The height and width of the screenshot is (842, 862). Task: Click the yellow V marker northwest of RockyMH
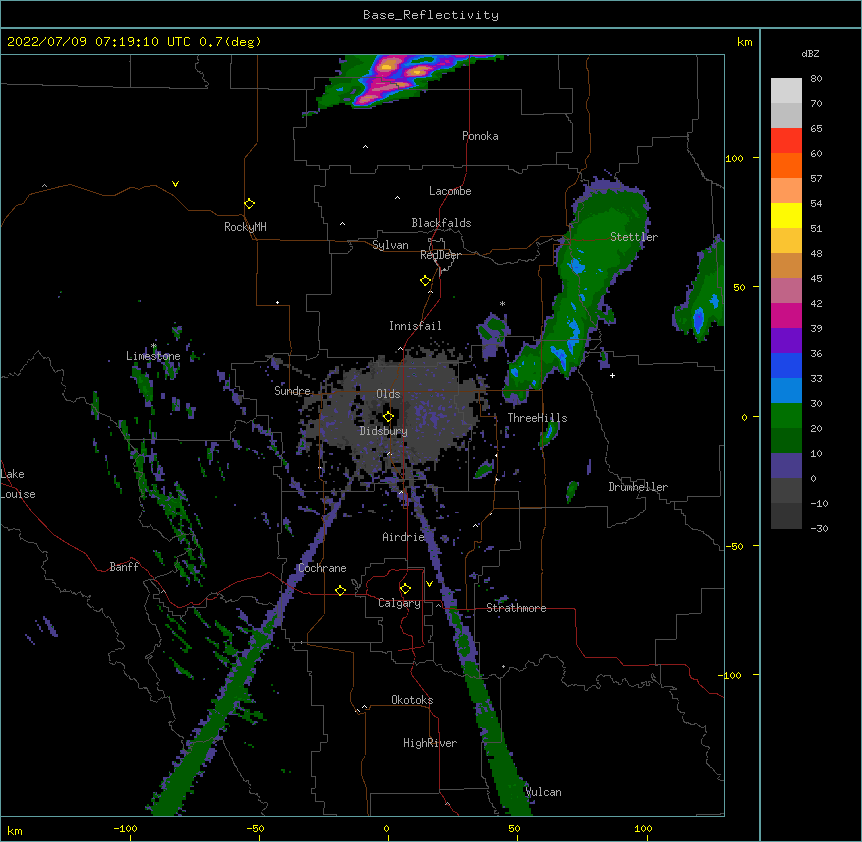(175, 184)
